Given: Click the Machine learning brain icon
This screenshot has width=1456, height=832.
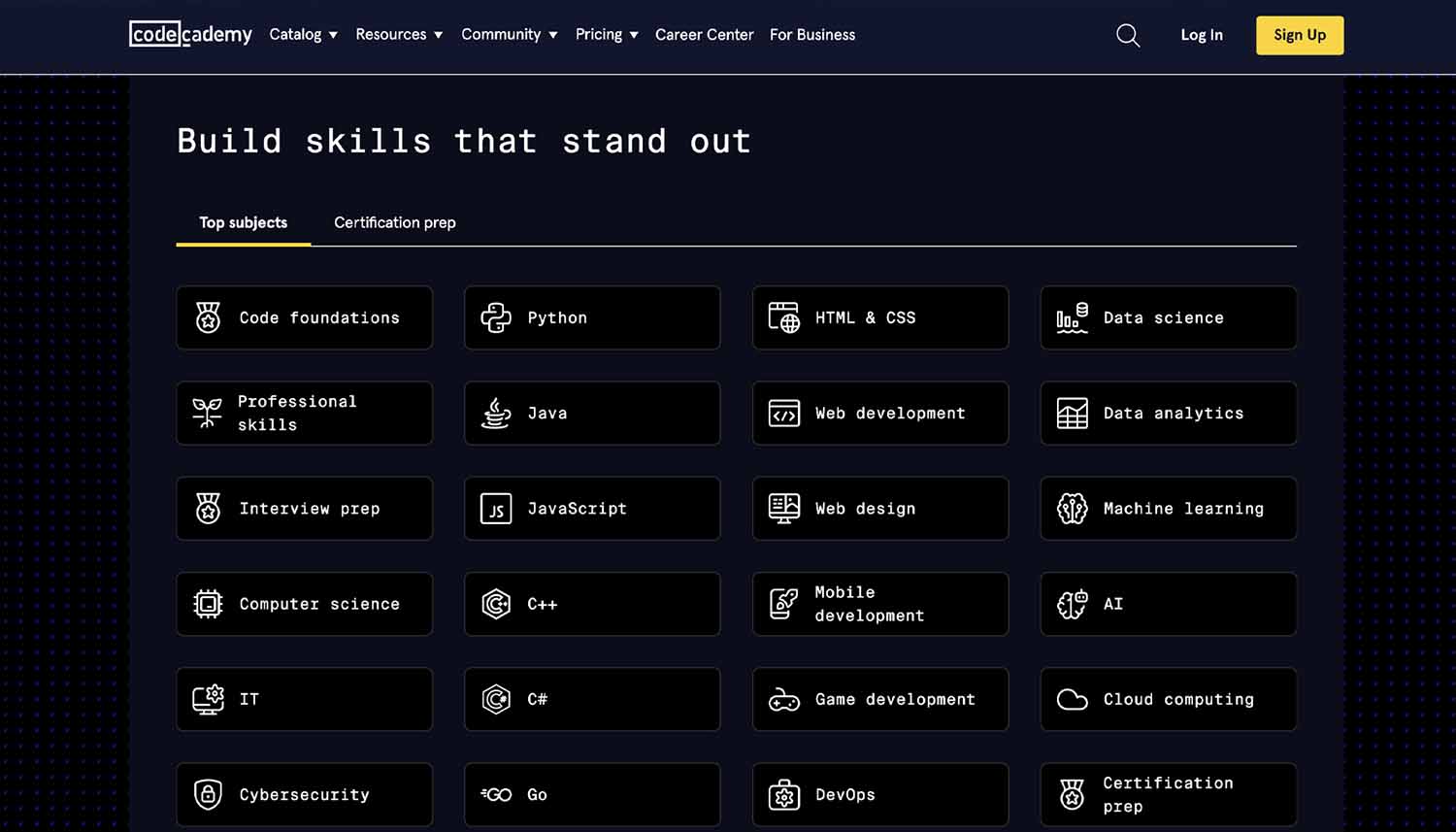Looking at the screenshot, I should tap(1072, 509).
